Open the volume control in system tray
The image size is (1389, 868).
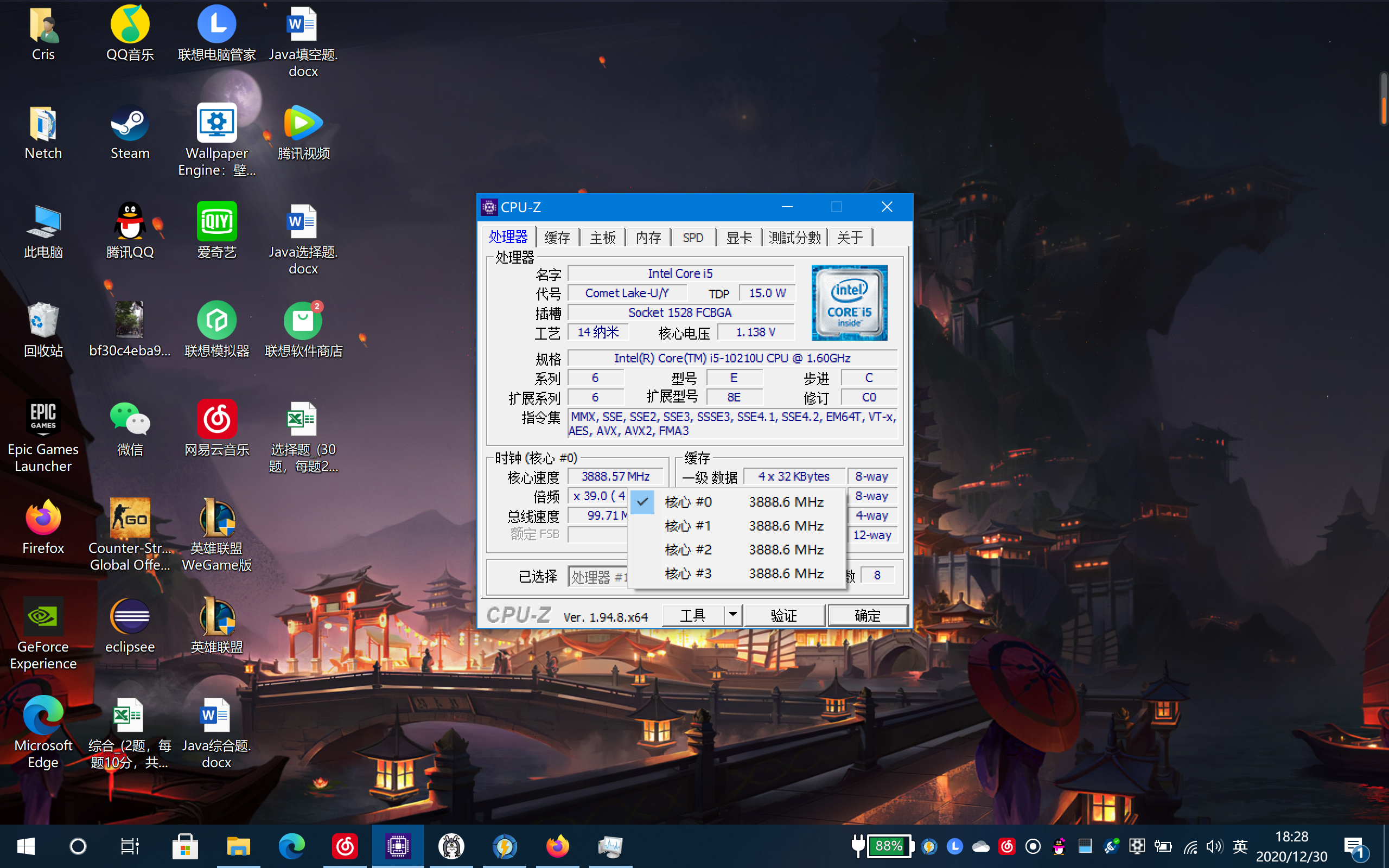tap(1213, 846)
